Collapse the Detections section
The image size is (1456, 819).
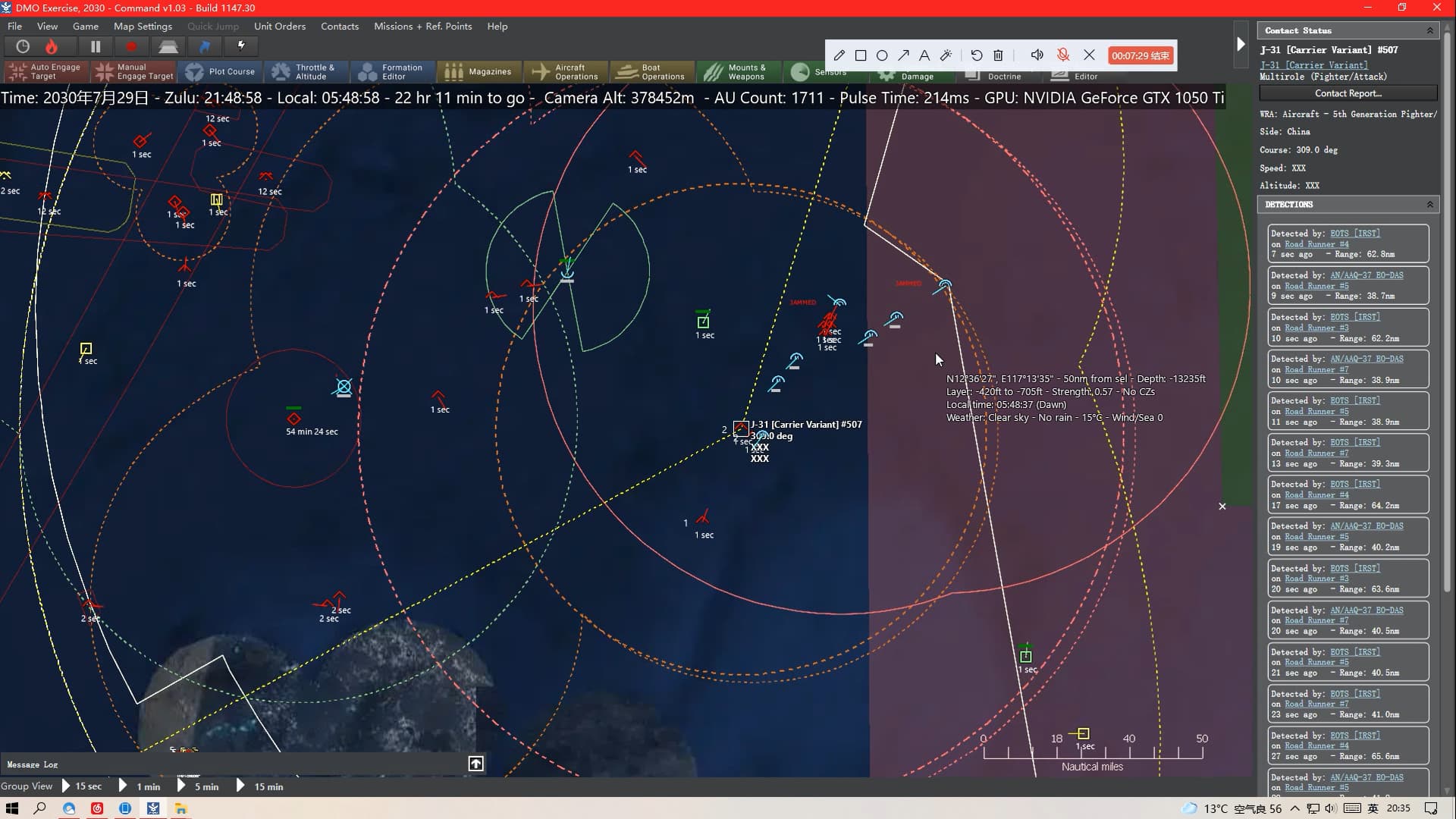pyautogui.click(x=1430, y=205)
